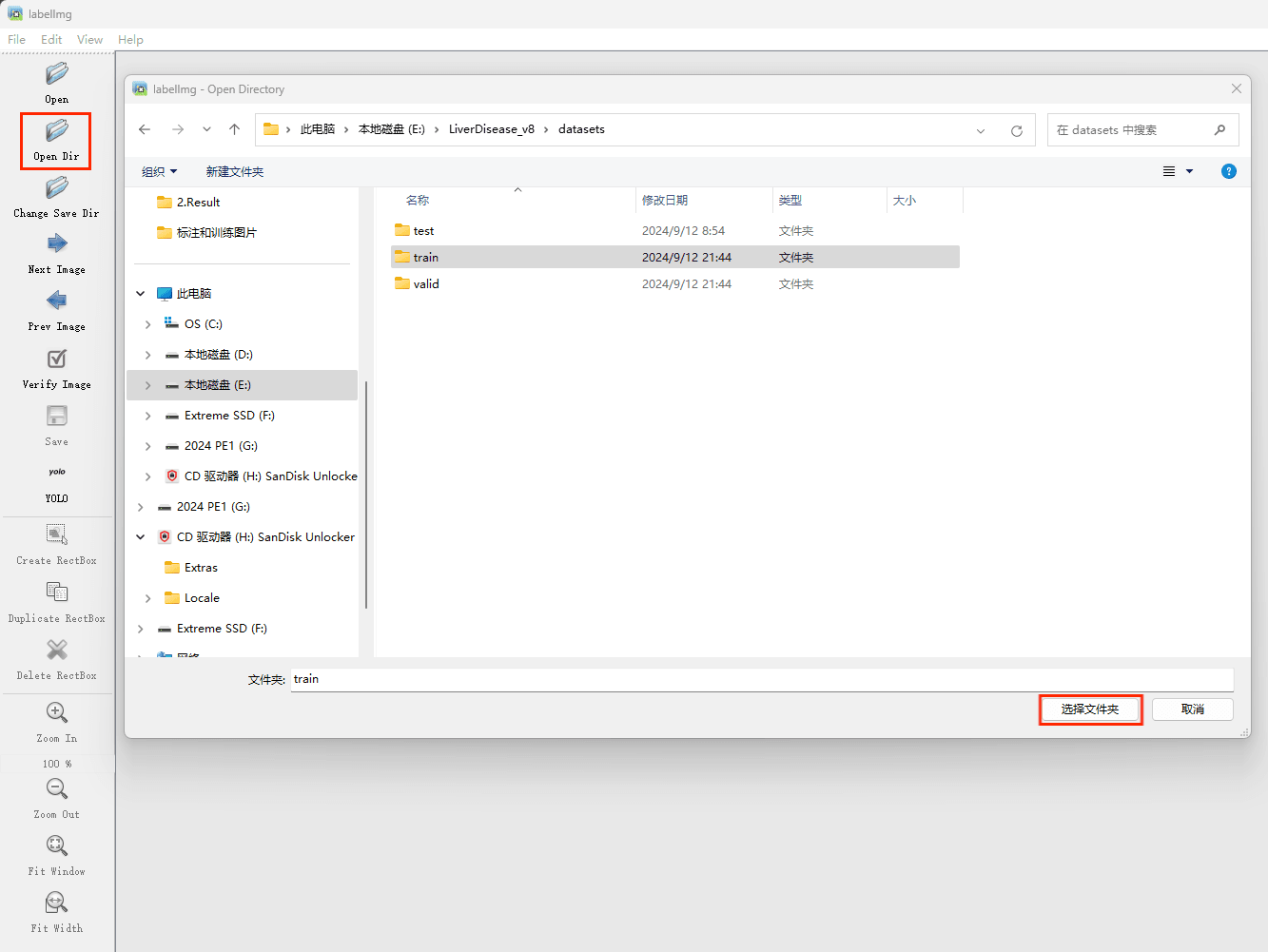This screenshot has width=1268, height=952.
Task: Click the Open file icon
Action: point(57,74)
